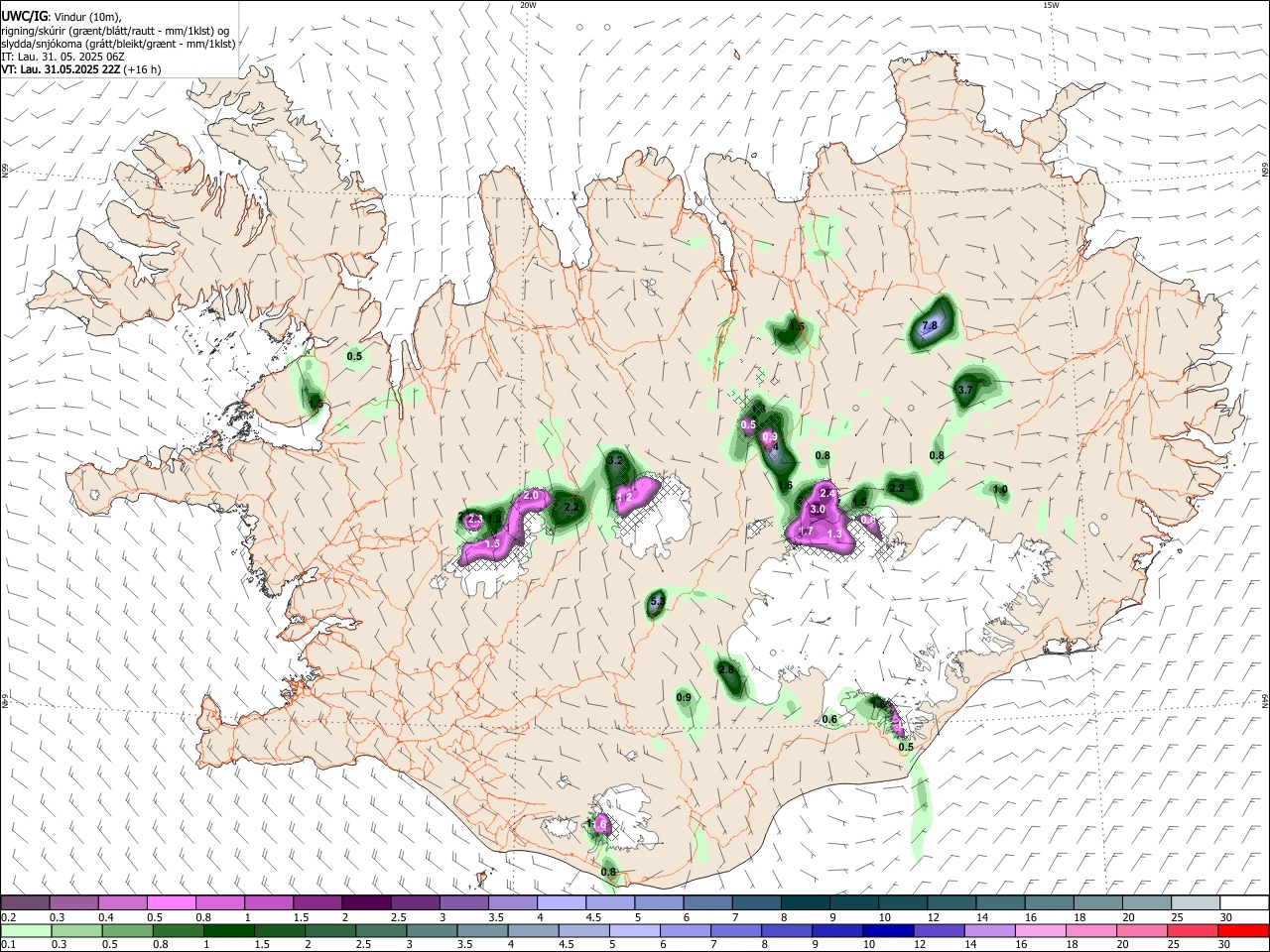Click the 2.8 precipitation value on map
This screenshot has height=952, width=1270.
pyautogui.click(x=727, y=669)
